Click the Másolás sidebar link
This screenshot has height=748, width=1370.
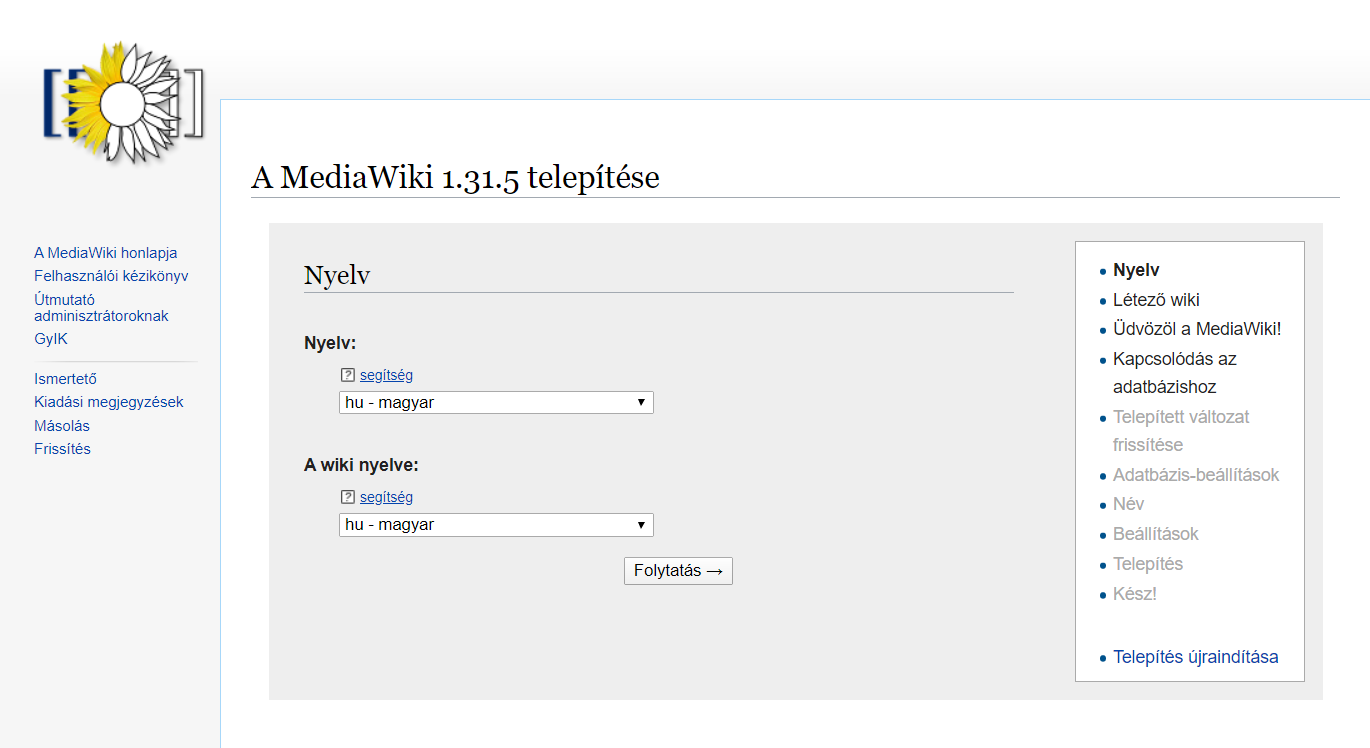[62, 426]
